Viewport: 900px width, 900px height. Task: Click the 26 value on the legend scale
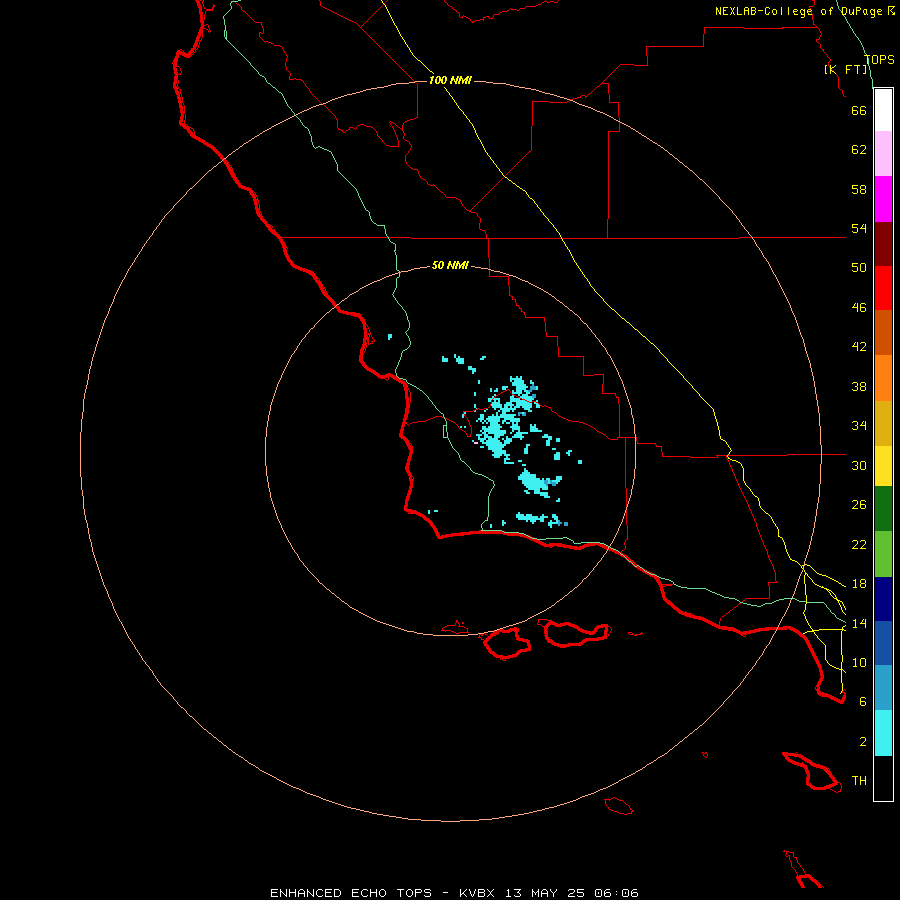pos(859,505)
